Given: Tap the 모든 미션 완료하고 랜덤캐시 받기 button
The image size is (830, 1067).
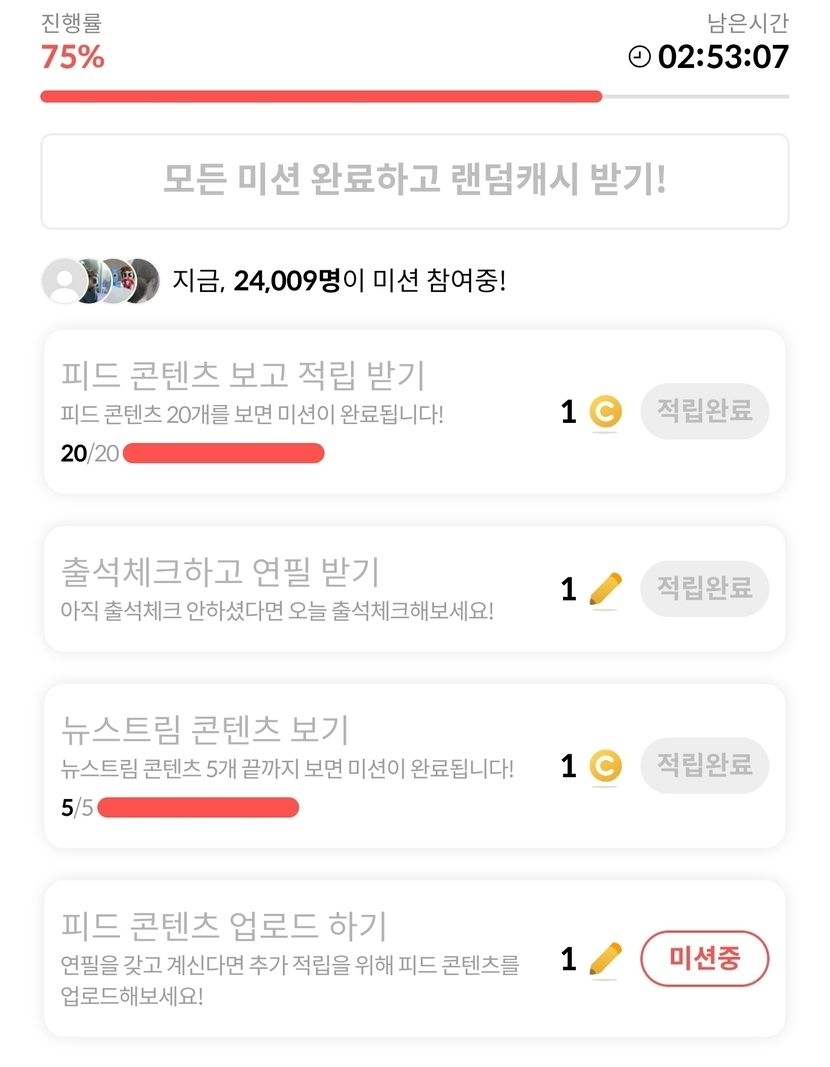Looking at the screenshot, I should click(x=414, y=181).
